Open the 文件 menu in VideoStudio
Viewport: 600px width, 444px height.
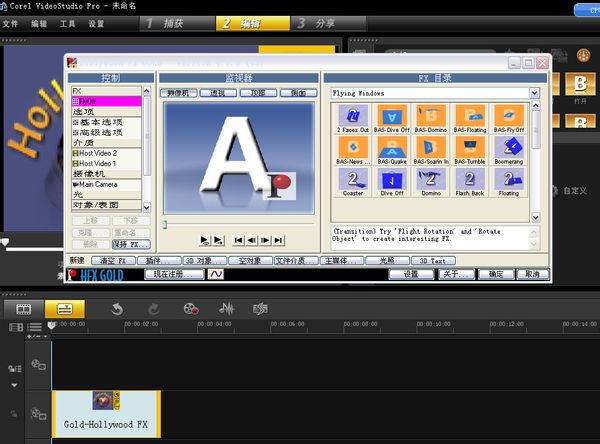pos(10,24)
